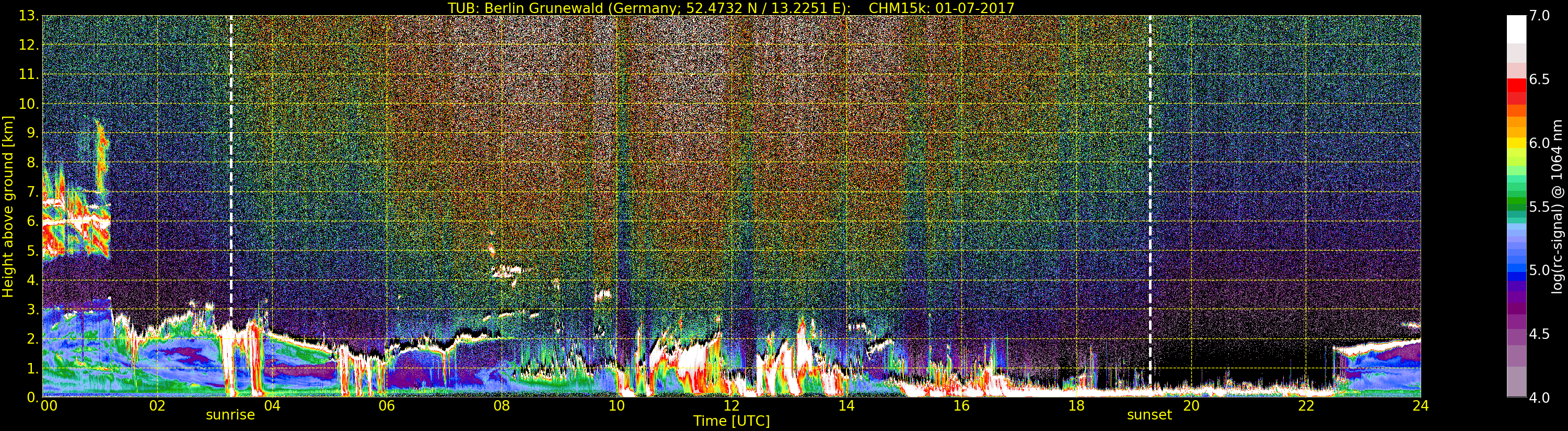Click the '16' time axis tick label
Image resolution: width=1568 pixels, height=431 pixels.
tap(961, 406)
